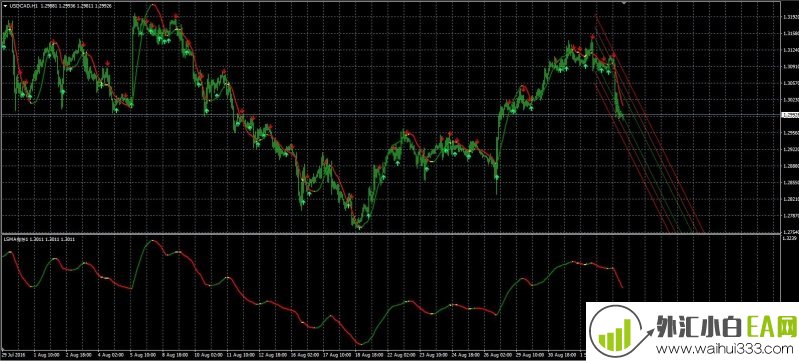This screenshot has width=799, height=361.
Task: Click the 1.3192 label at the top of the price scale
Action: [789, 17]
